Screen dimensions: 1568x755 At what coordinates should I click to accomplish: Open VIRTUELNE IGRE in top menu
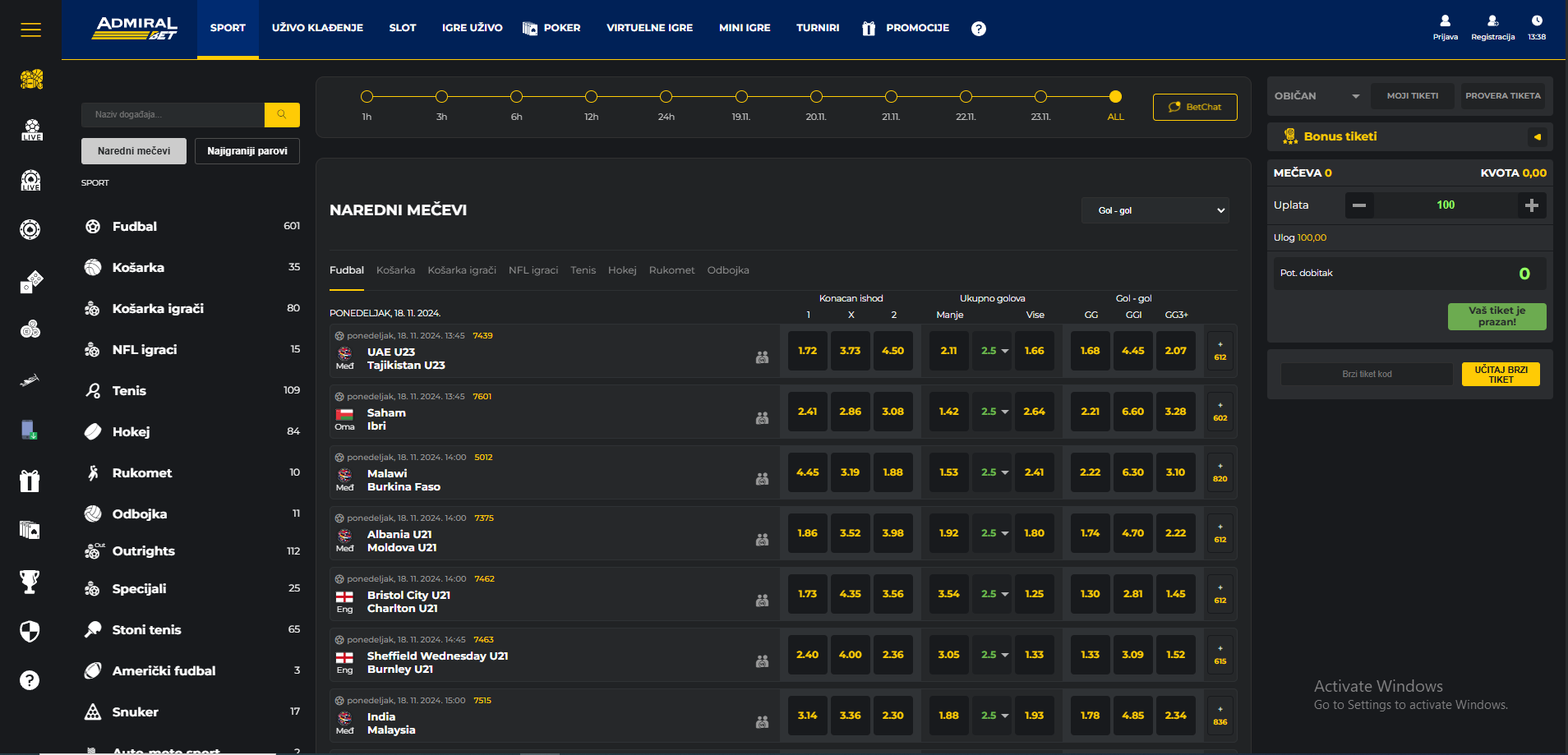click(650, 28)
